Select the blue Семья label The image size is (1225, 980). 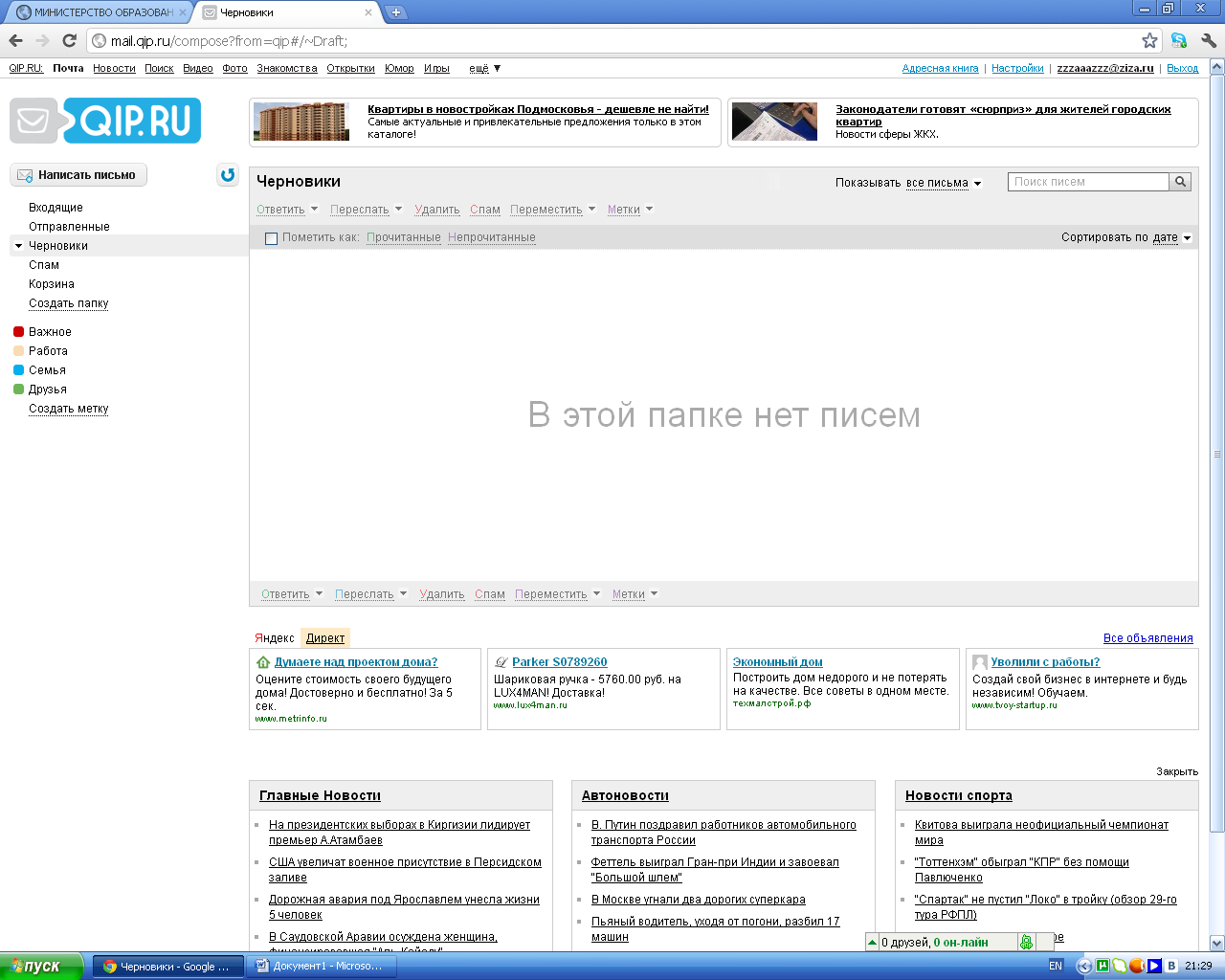(39, 370)
